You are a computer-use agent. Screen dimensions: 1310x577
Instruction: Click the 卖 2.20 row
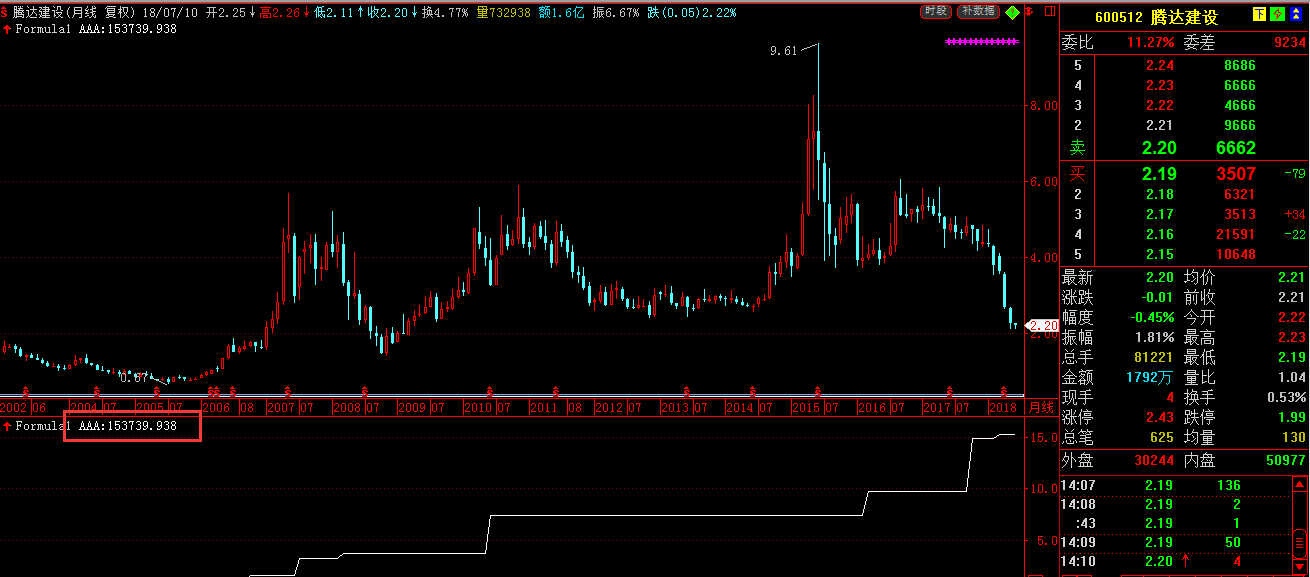point(1185,147)
